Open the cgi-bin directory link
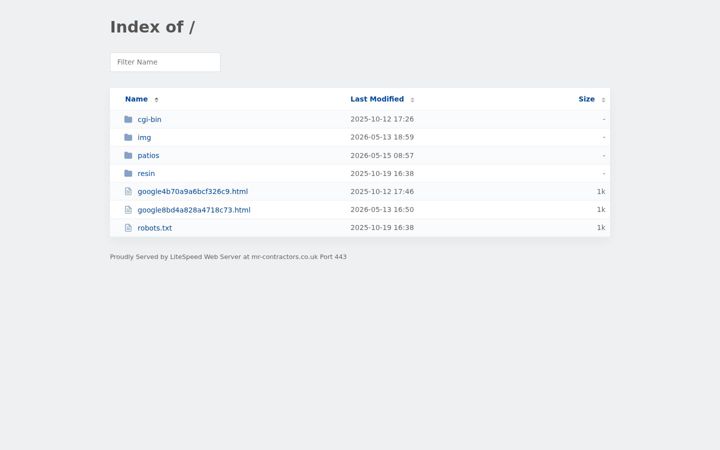Screen dimensions: 720x450 (x=149, y=119)
